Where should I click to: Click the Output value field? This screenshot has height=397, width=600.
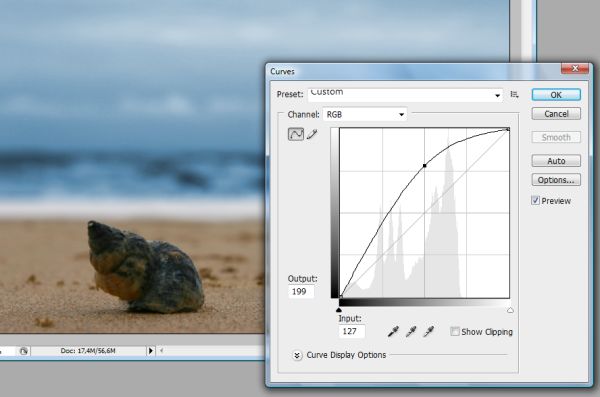[301, 292]
